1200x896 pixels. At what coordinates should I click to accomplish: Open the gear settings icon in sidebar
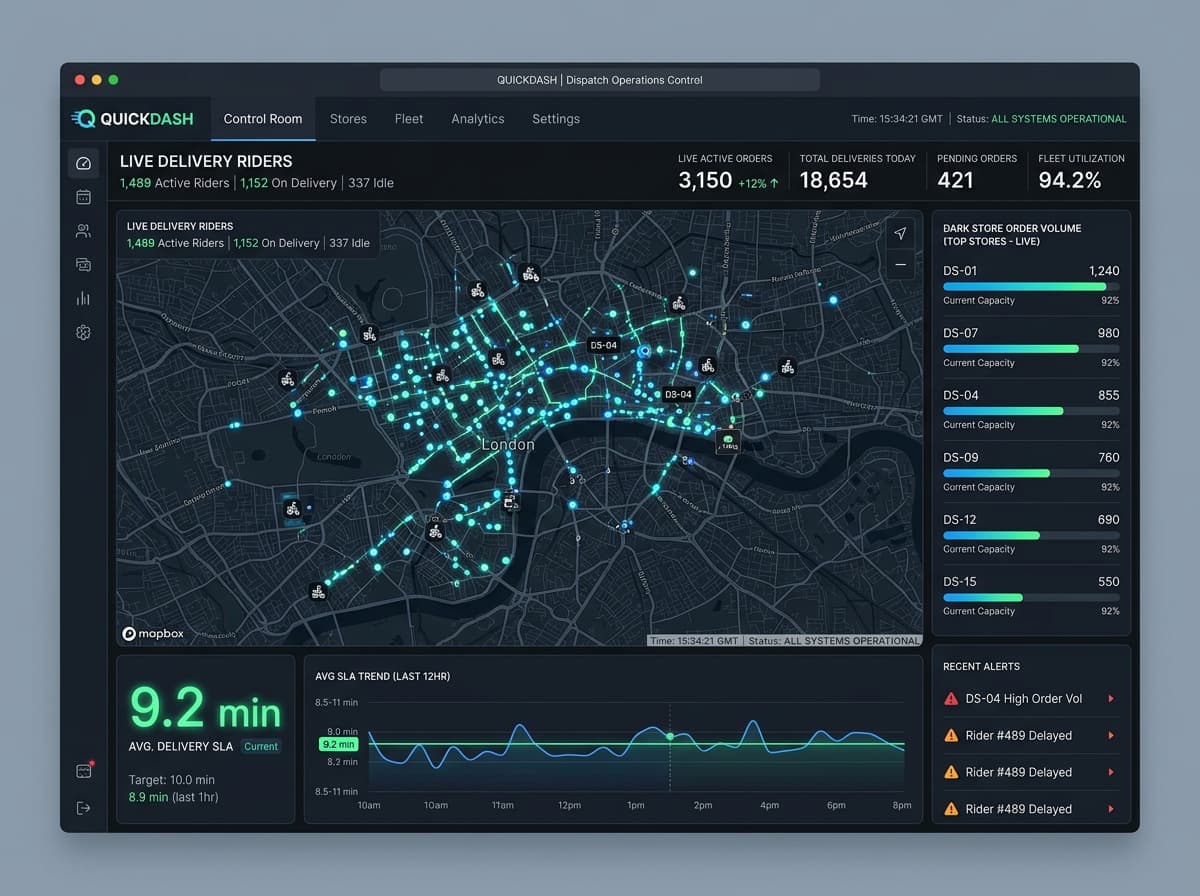(83, 333)
